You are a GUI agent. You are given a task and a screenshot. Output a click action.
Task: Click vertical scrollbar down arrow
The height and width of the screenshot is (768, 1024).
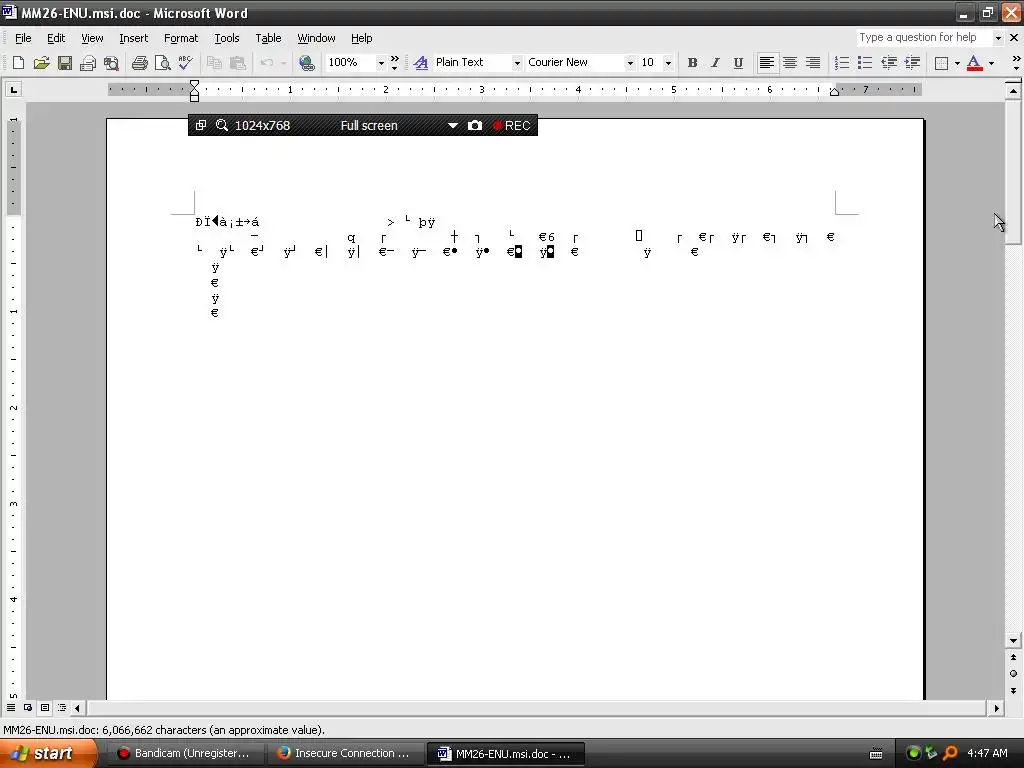(x=1013, y=641)
